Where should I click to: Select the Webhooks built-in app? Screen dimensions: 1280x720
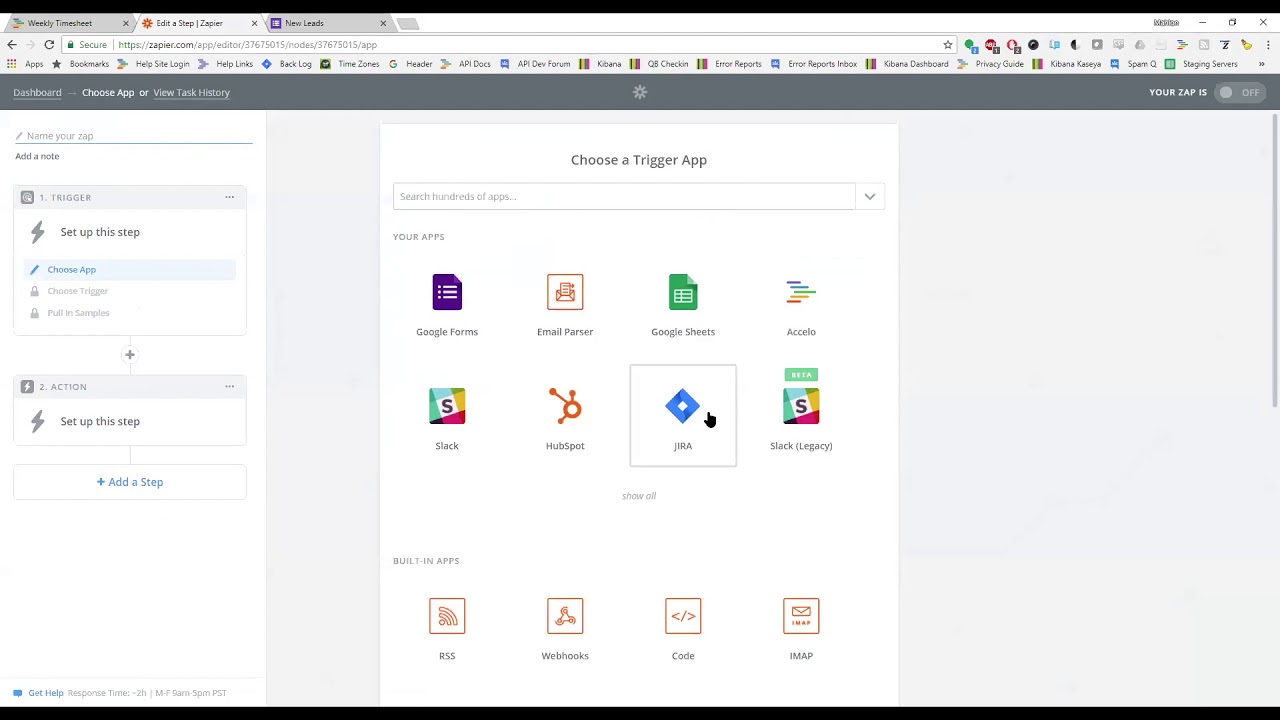pos(565,616)
